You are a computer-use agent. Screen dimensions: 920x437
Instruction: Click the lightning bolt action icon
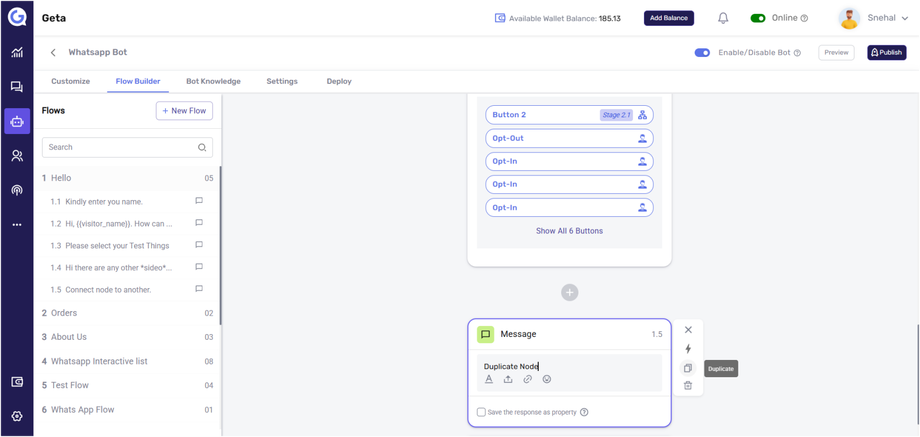688,349
